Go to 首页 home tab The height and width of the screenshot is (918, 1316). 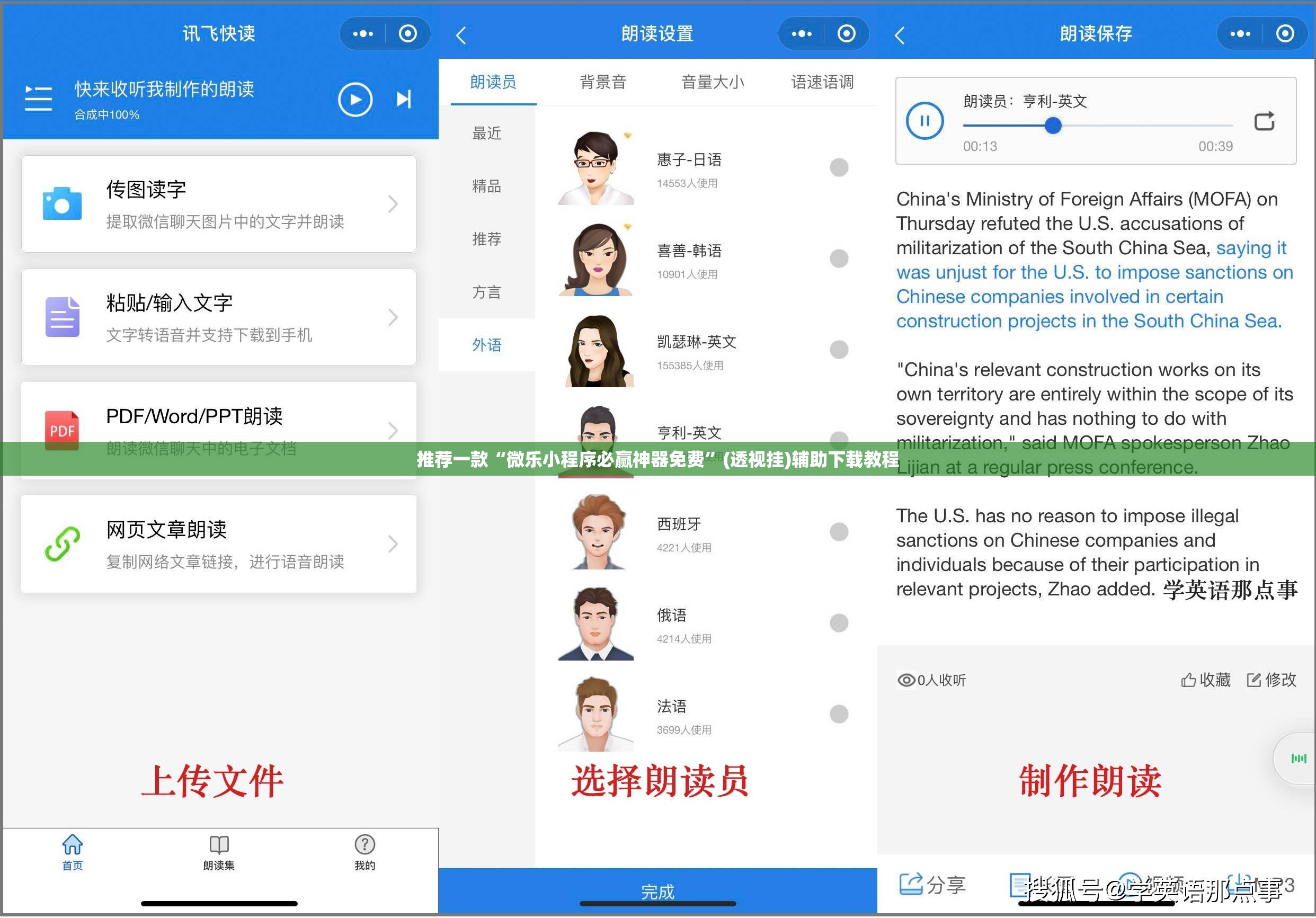click(x=72, y=853)
